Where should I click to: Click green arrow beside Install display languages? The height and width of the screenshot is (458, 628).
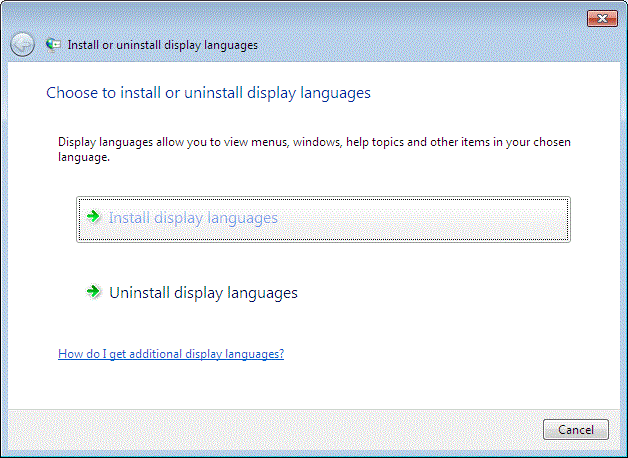tap(94, 217)
